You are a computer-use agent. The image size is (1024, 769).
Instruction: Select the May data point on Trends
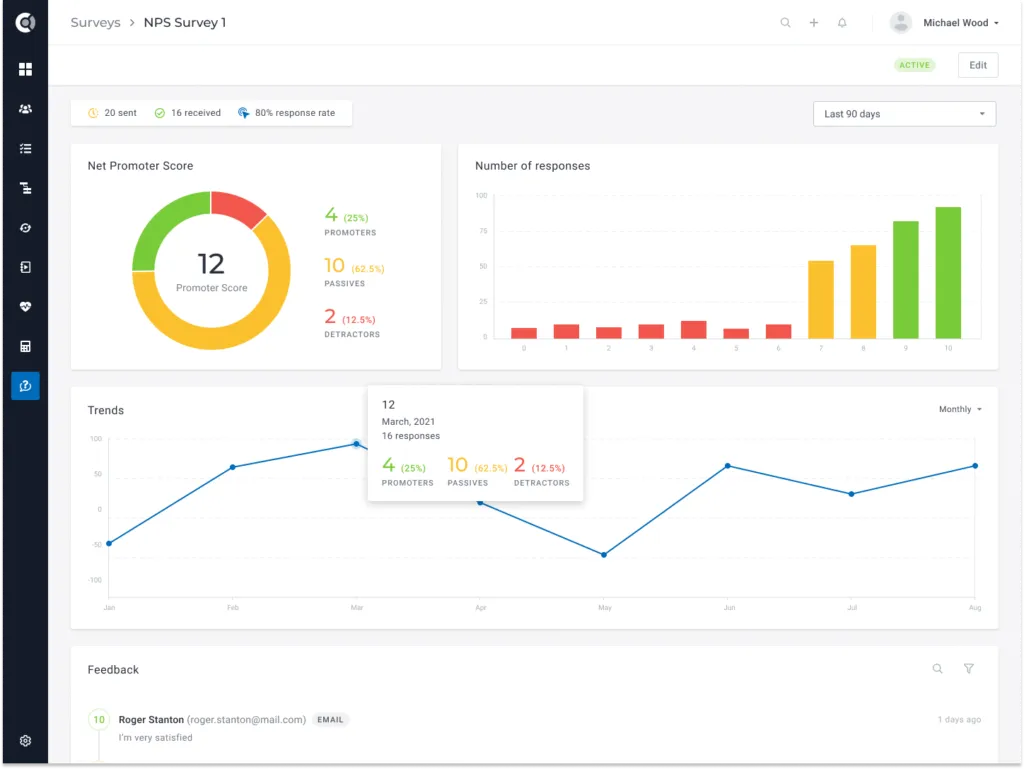(x=604, y=555)
